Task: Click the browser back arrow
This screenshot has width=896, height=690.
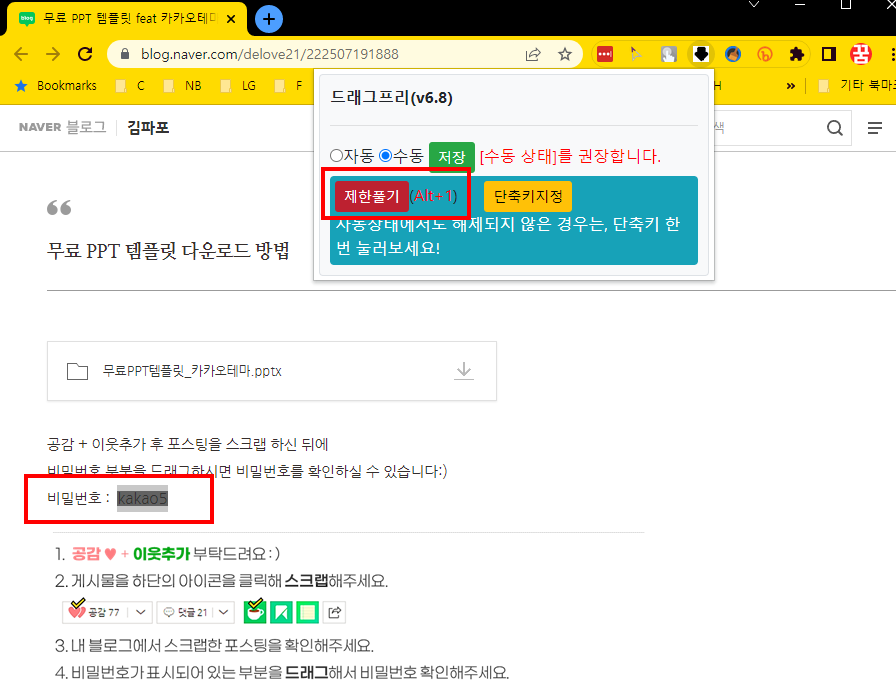Action: pos(21,54)
